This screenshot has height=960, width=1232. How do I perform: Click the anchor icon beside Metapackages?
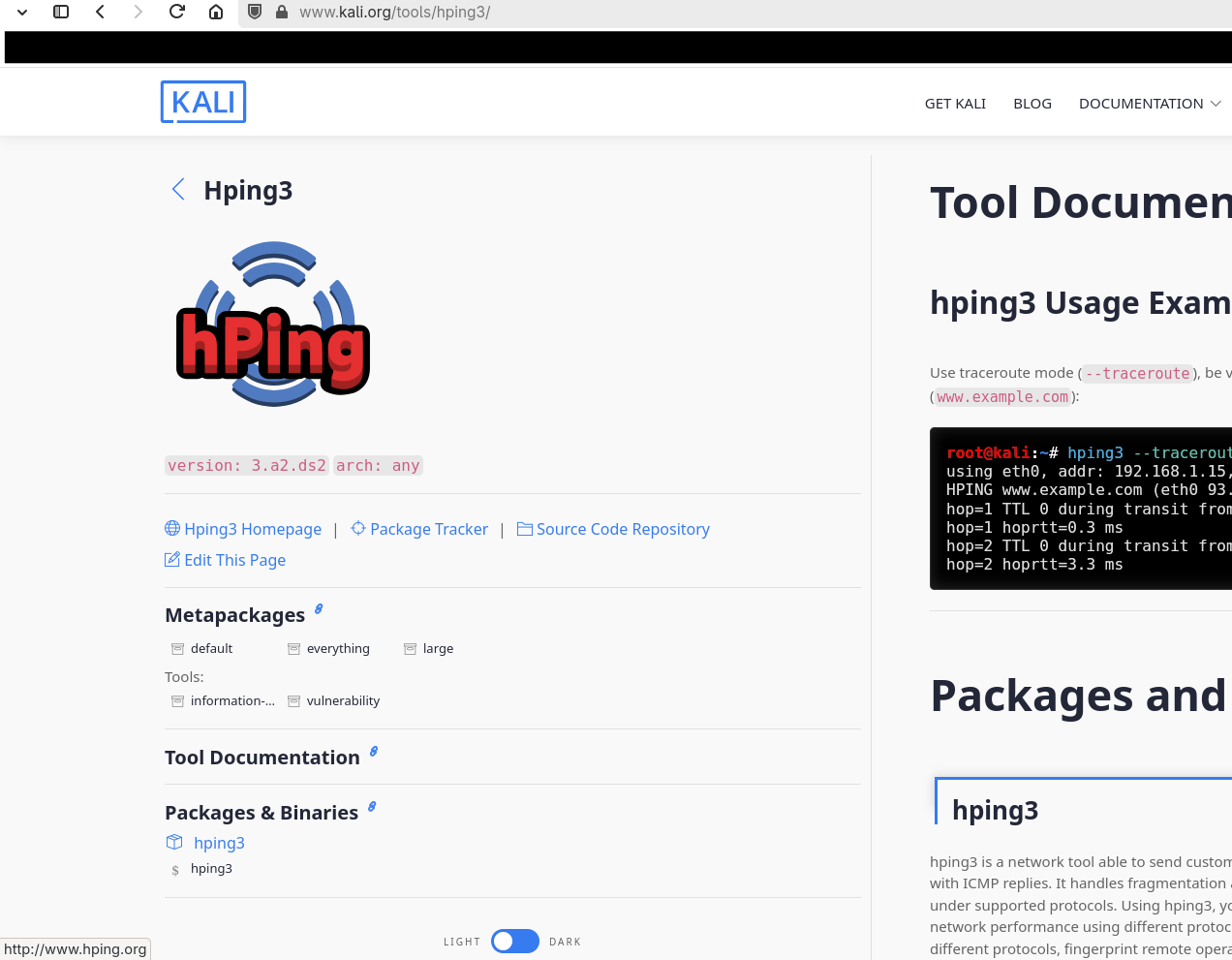tap(319, 609)
